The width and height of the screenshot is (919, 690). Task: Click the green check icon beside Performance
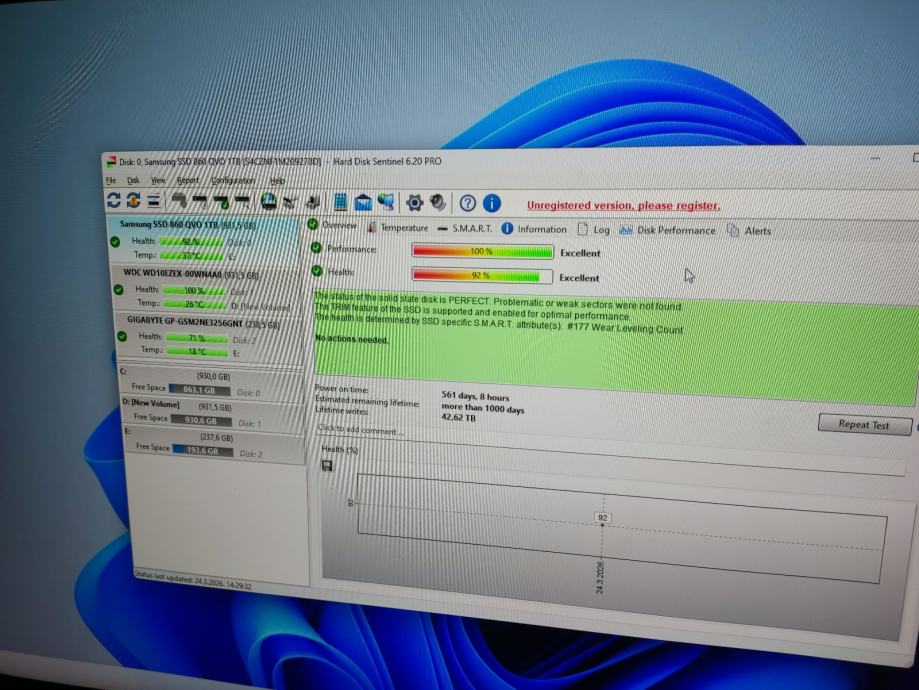click(316, 248)
